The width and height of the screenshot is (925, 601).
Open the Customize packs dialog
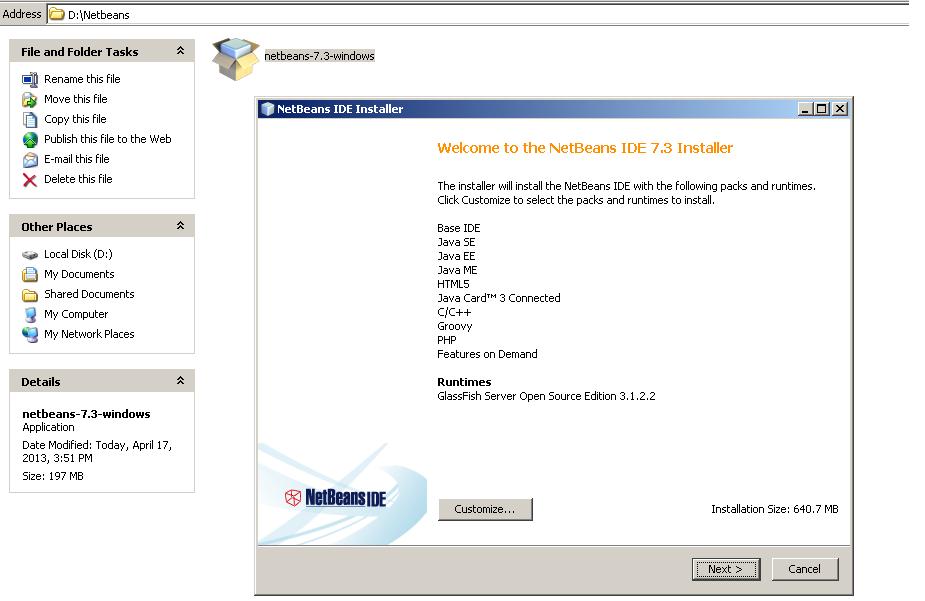click(485, 509)
